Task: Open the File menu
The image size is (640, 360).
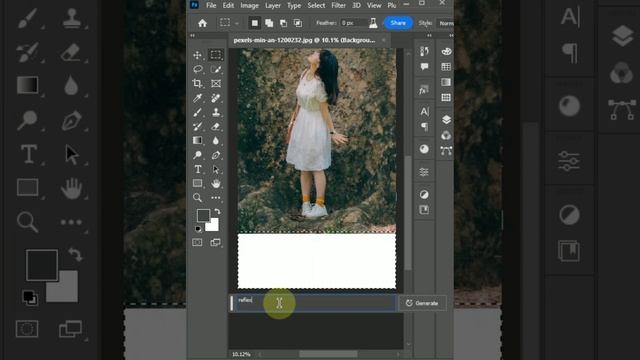Action: (x=211, y=5)
